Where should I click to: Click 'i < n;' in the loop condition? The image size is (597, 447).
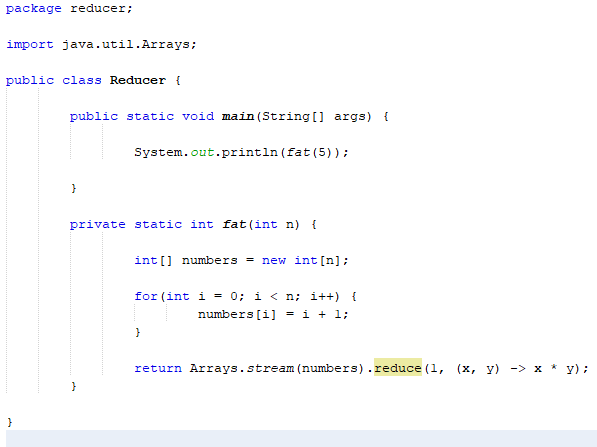click(x=277, y=296)
